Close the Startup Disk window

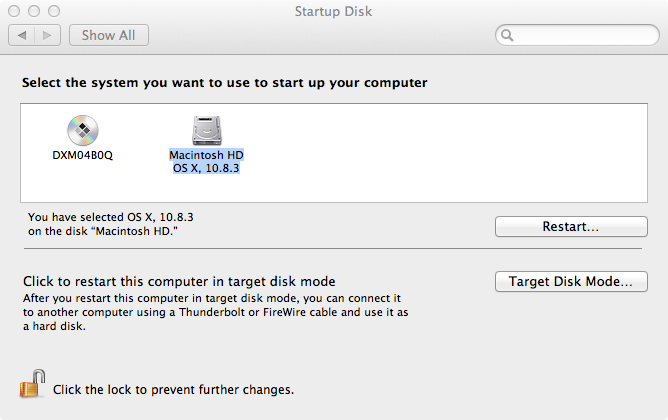tap(14, 11)
